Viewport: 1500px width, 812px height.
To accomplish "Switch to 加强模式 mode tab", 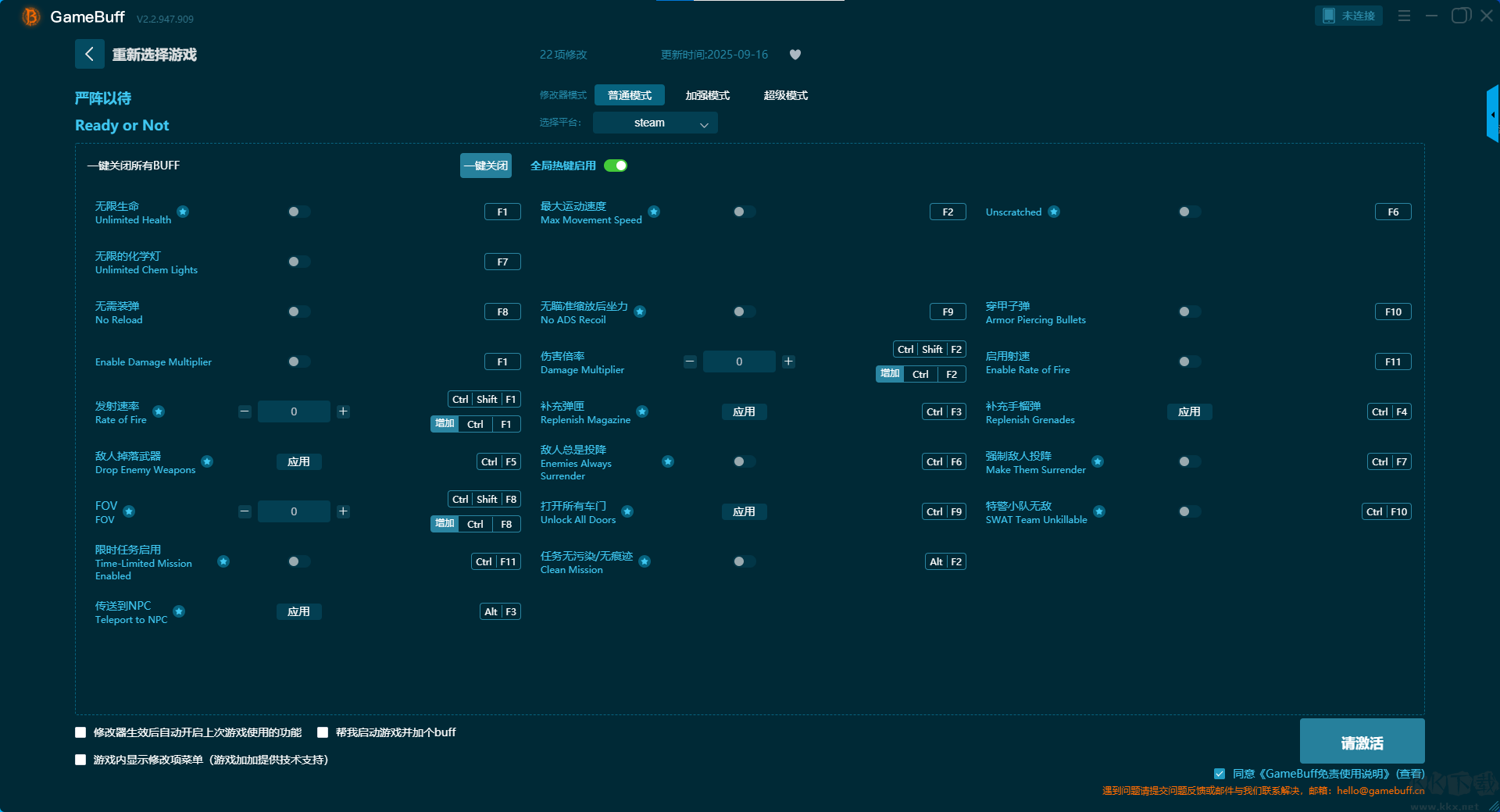I will coord(708,95).
